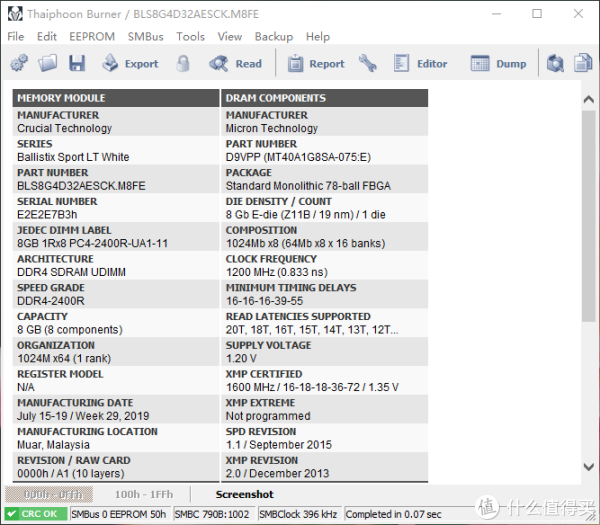Click the 8 Gb E-die density value
This screenshot has height=525, width=600.
pos(305,215)
